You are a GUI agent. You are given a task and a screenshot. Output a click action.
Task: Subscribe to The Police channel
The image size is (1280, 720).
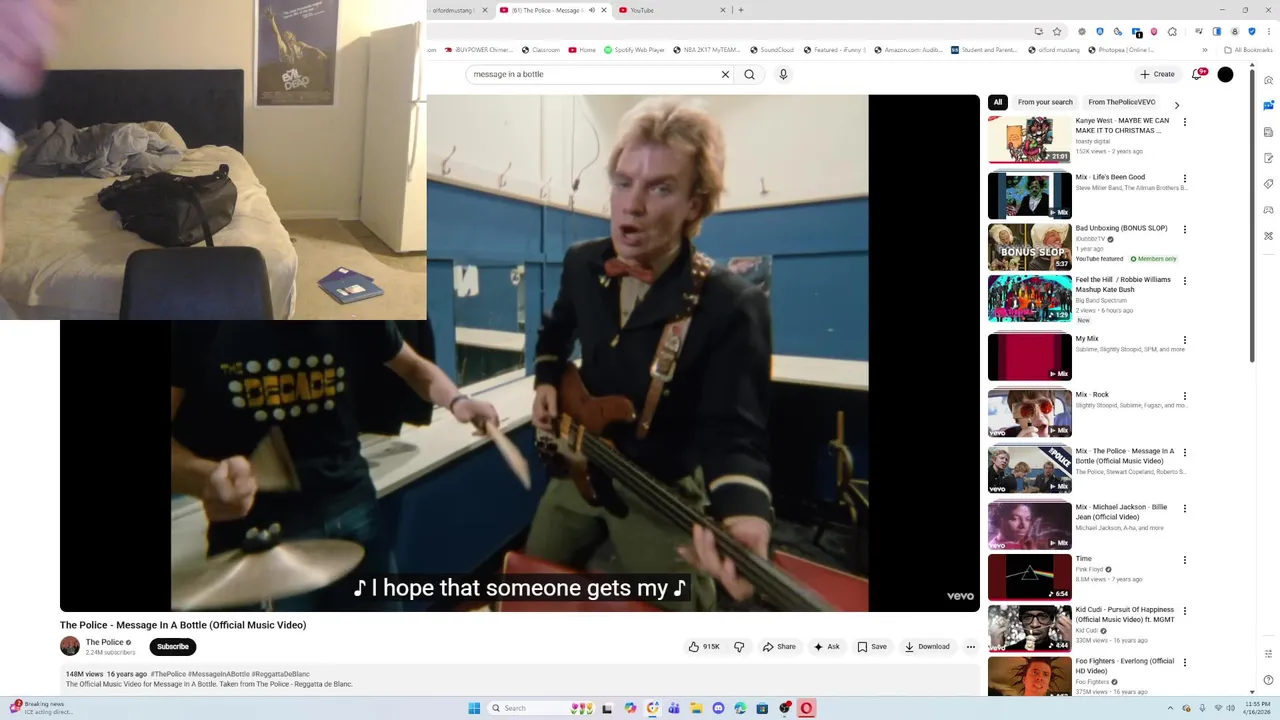pos(173,647)
